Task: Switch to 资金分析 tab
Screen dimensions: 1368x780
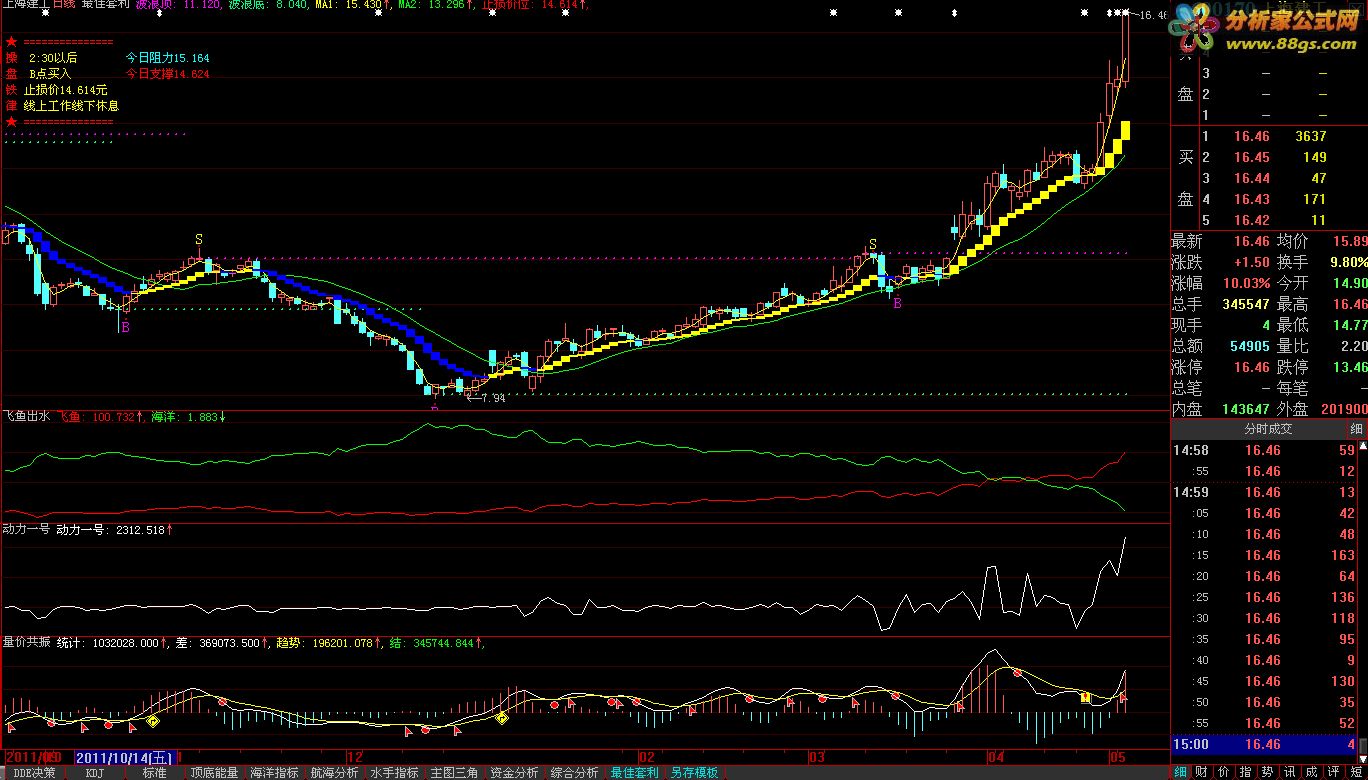Action: (514, 773)
